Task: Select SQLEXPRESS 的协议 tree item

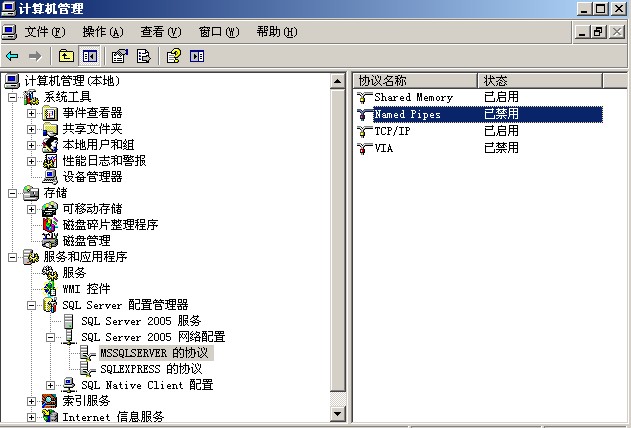Action: (151, 369)
